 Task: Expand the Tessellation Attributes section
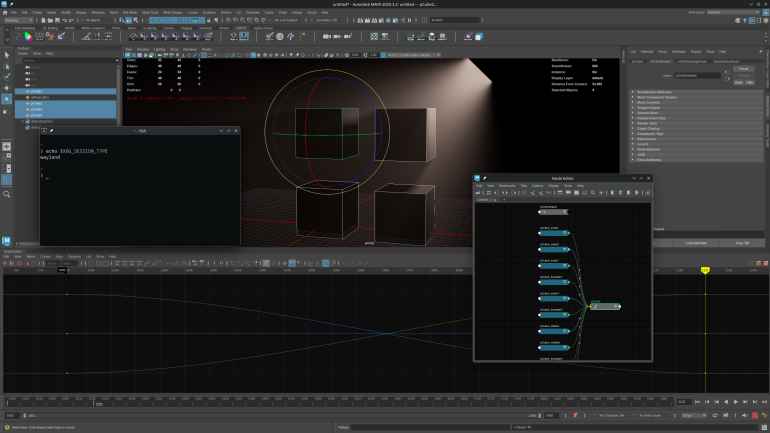660,90
